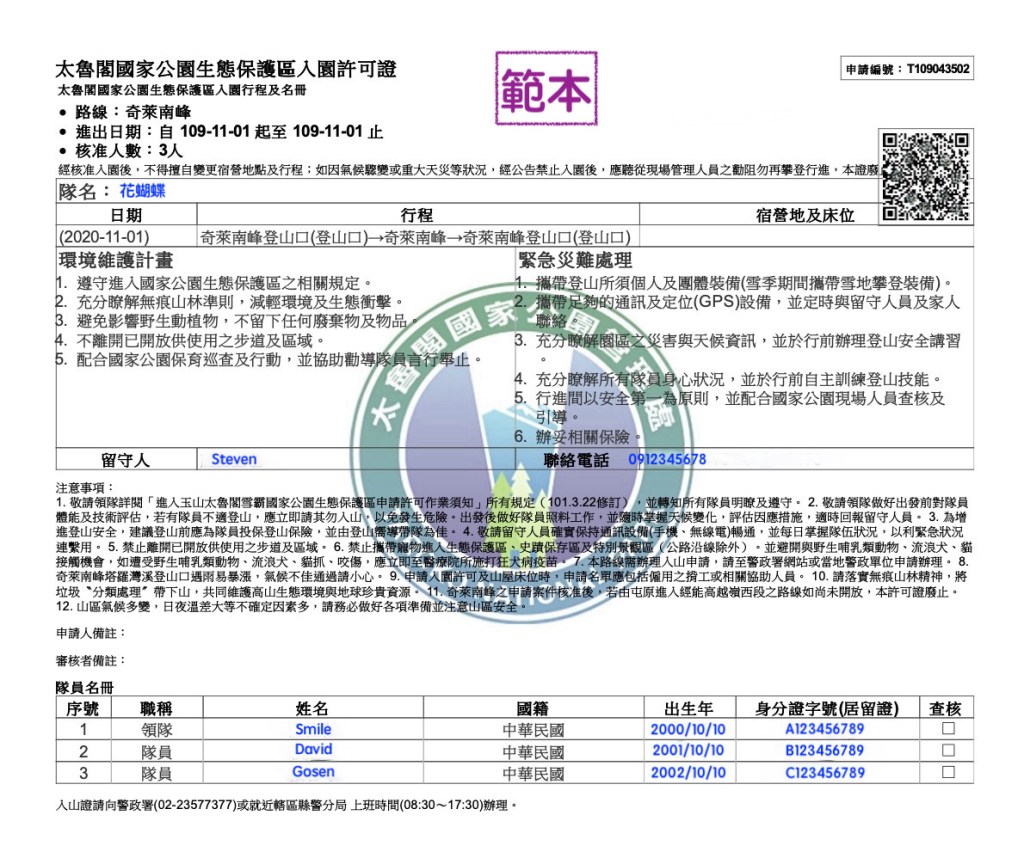Click the 緊急災難處理 section heading

tap(575, 260)
